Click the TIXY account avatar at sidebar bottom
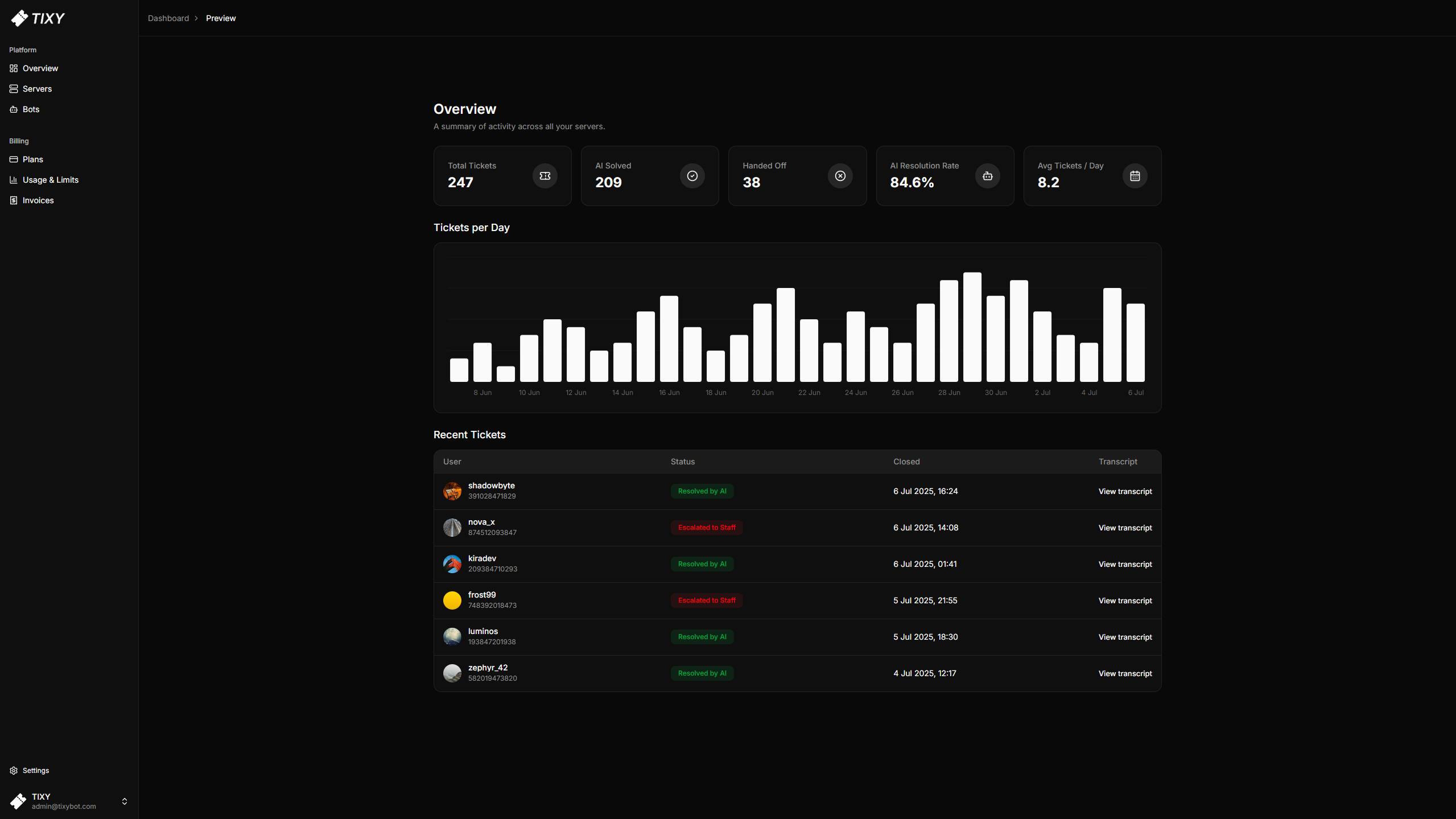The image size is (1456, 819). 18,801
